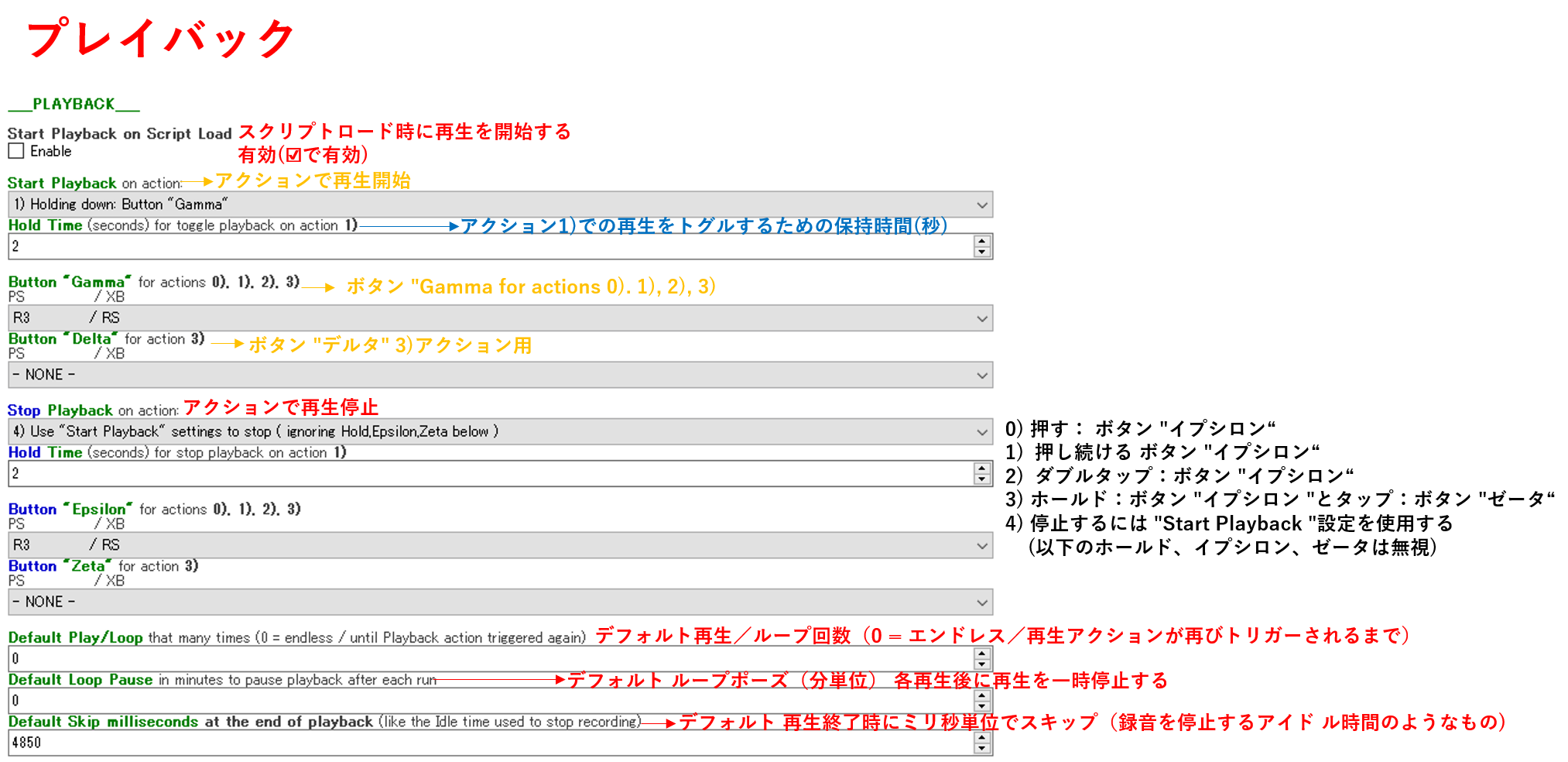This screenshot has height=762, width=1568.
Task: Increase Default Skip milliseconds value
Action: point(981,737)
